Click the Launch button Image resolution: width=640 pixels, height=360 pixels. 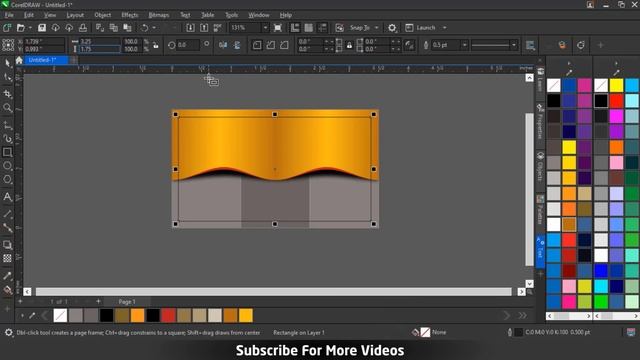point(421,28)
